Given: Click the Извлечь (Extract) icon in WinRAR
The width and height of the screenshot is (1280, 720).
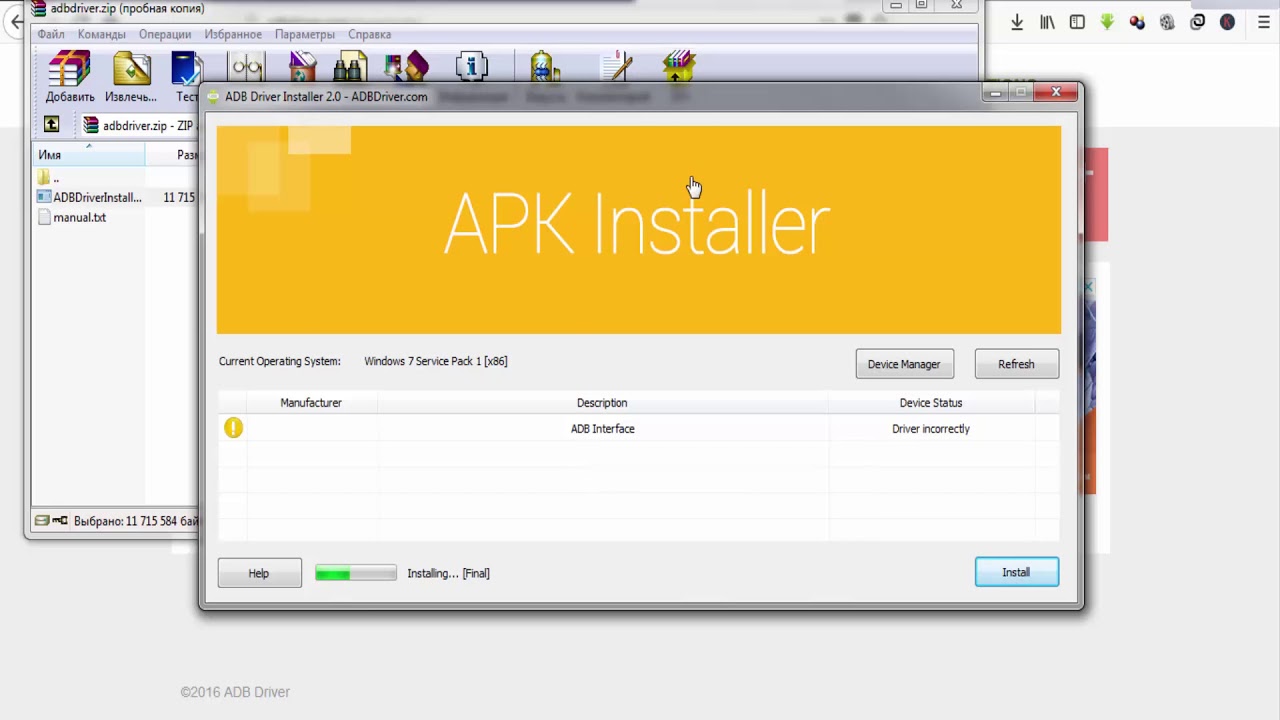Looking at the screenshot, I should 131,70.
